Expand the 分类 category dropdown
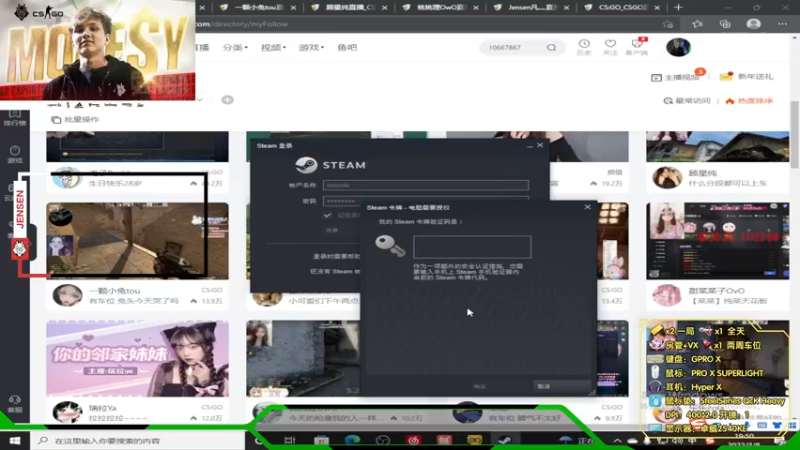Screen dimensions: 800x450 point(235,47)
